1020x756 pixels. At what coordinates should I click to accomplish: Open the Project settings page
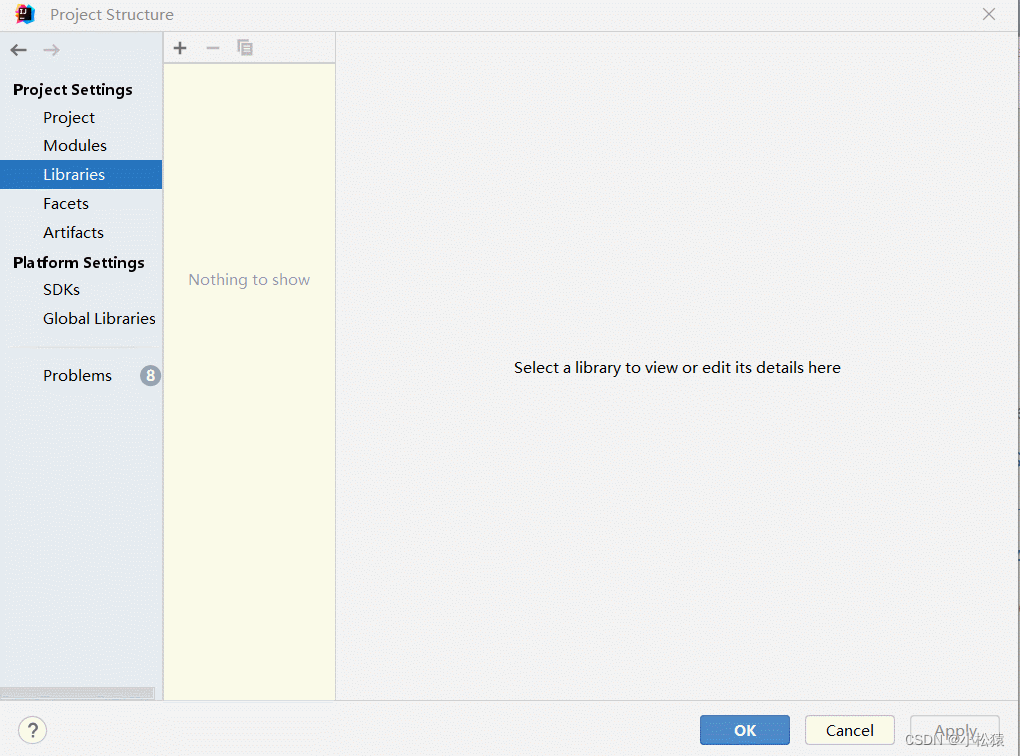(69, 118)
